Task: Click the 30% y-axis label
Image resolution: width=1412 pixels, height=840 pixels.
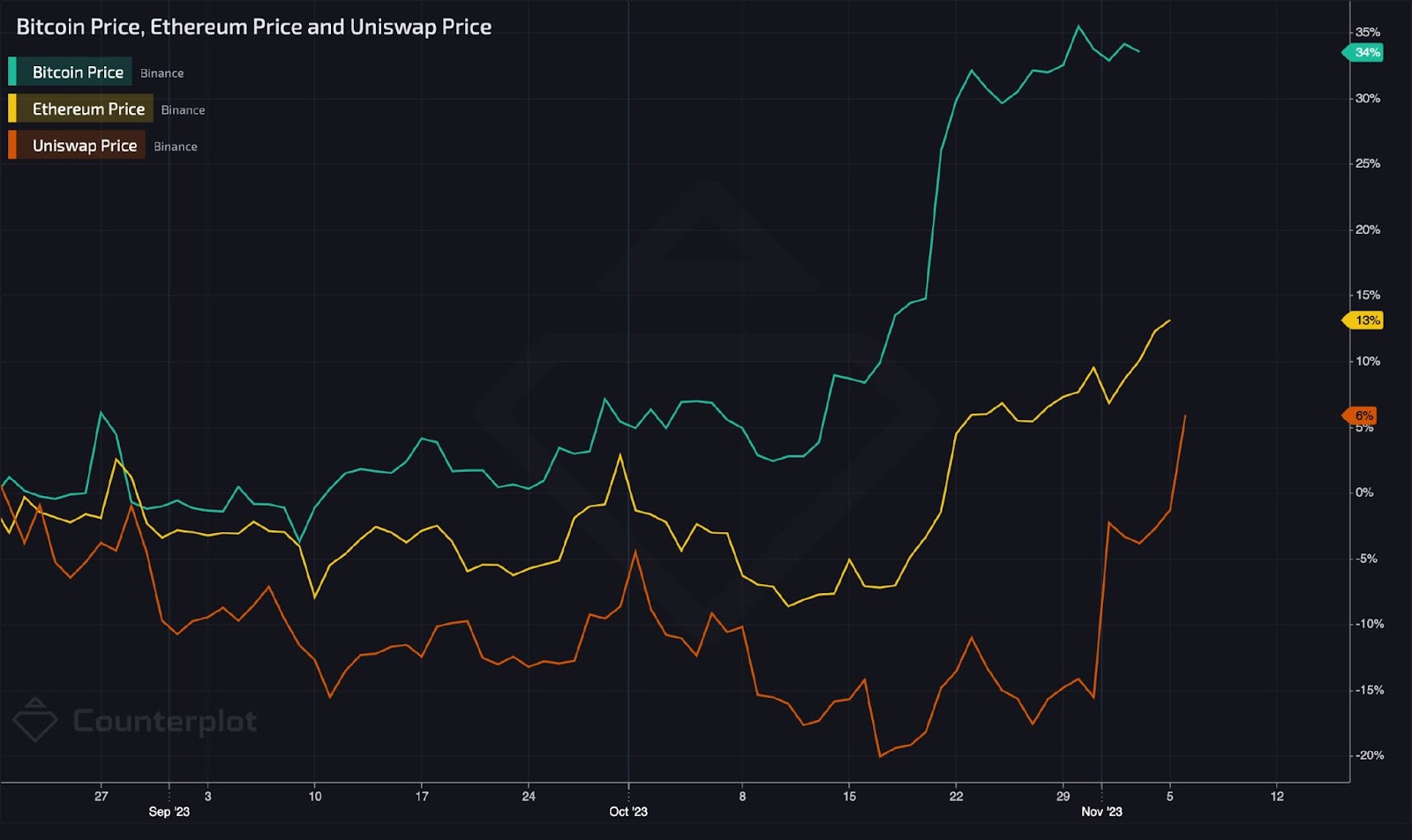Action: [x=1368, y=98]
